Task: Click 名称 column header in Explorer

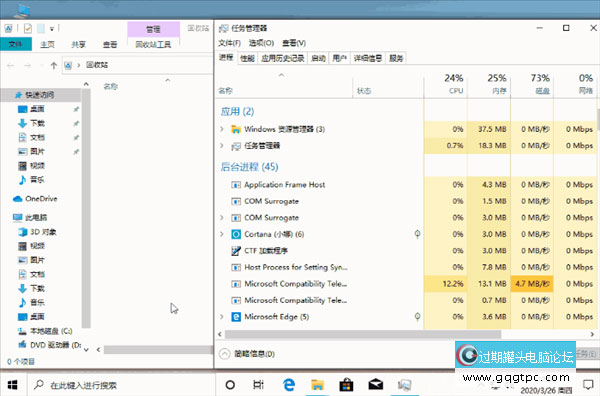Action: 111,86
